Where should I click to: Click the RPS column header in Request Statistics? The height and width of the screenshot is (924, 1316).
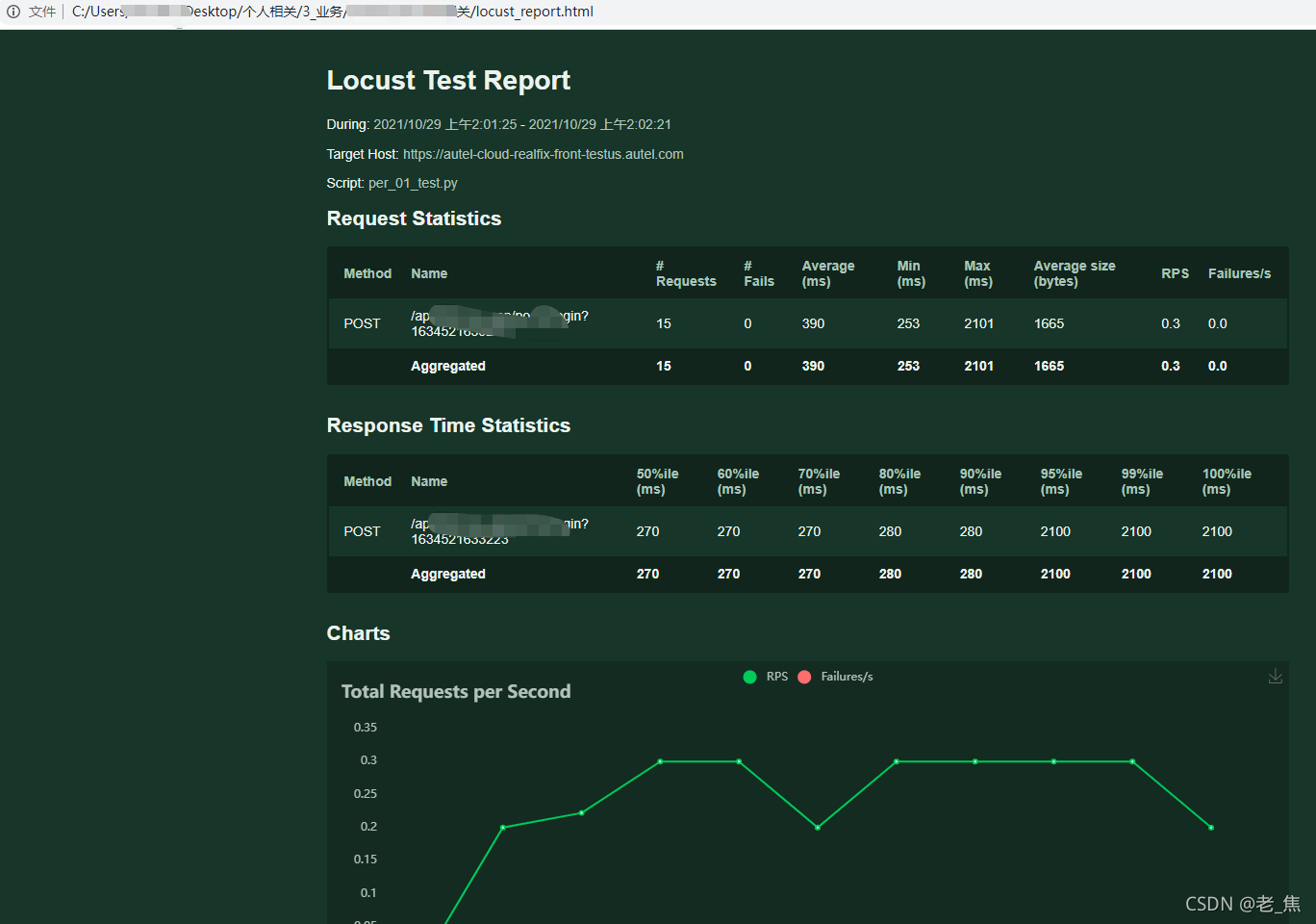1175,273
